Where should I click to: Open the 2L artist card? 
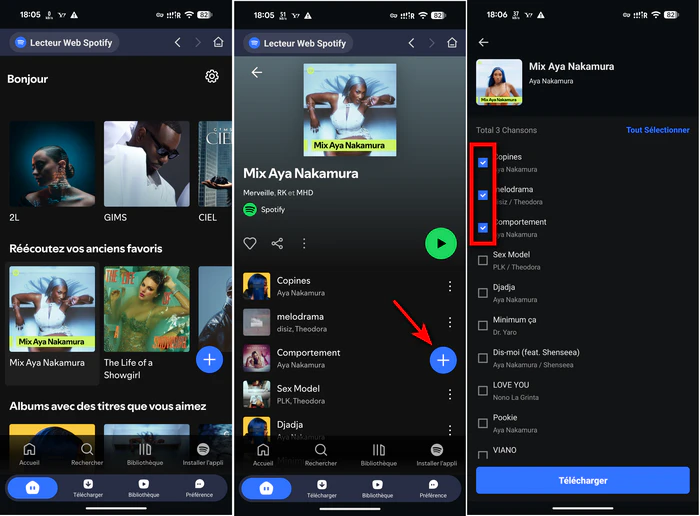point(52,172)
